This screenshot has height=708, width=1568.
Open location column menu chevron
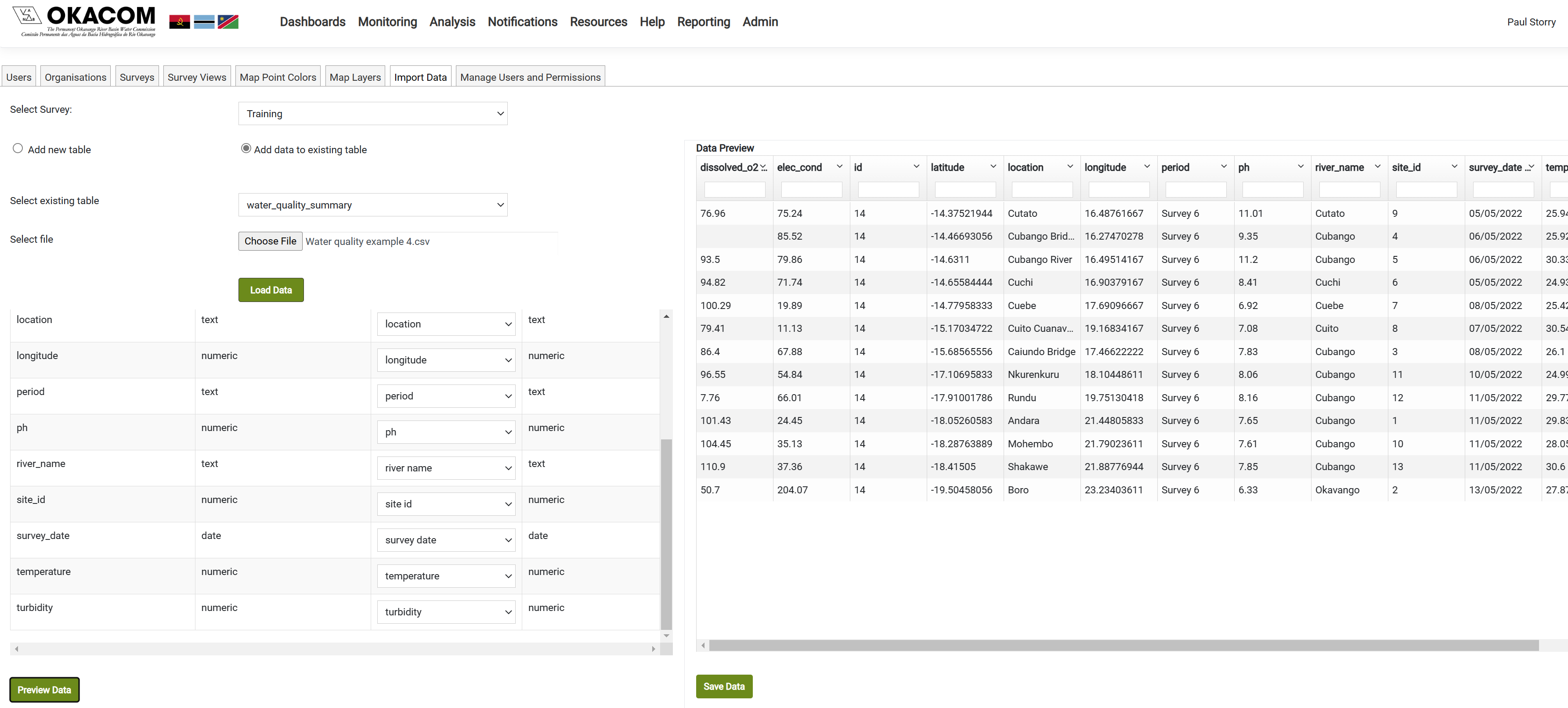[1070, 167]
